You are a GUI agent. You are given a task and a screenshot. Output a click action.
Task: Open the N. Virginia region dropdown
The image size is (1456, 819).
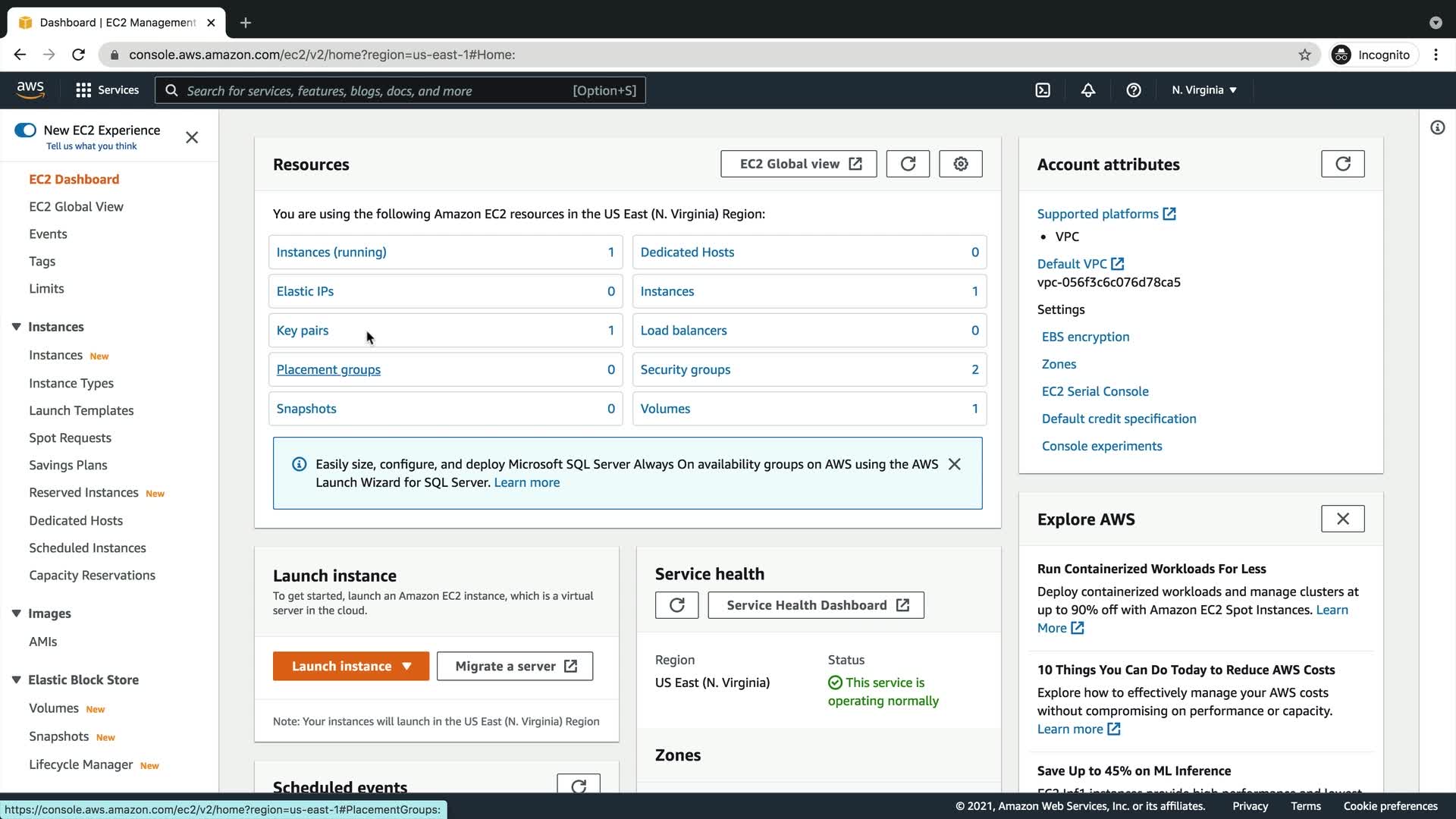pos(1203,90)
